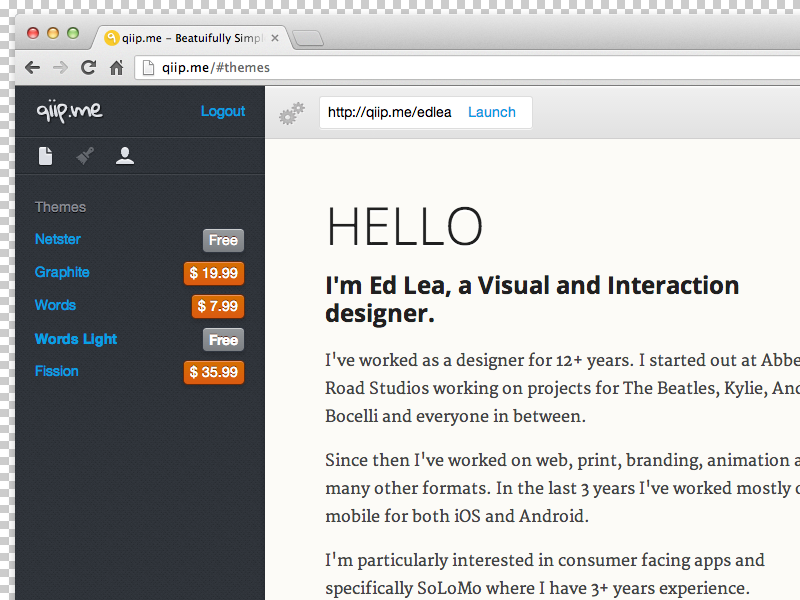Click the $7.99 price button for Words
Screen dimensions: 800x600
coord(218,306)
